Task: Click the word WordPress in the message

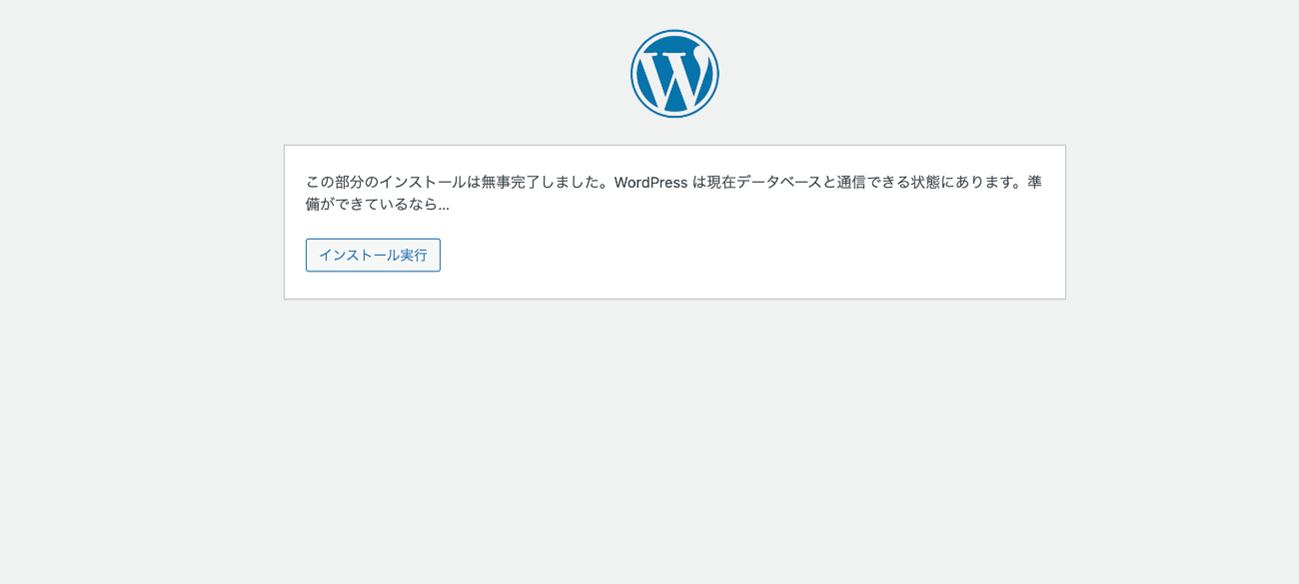Action: pyautogui.click(x=650, y=182)
